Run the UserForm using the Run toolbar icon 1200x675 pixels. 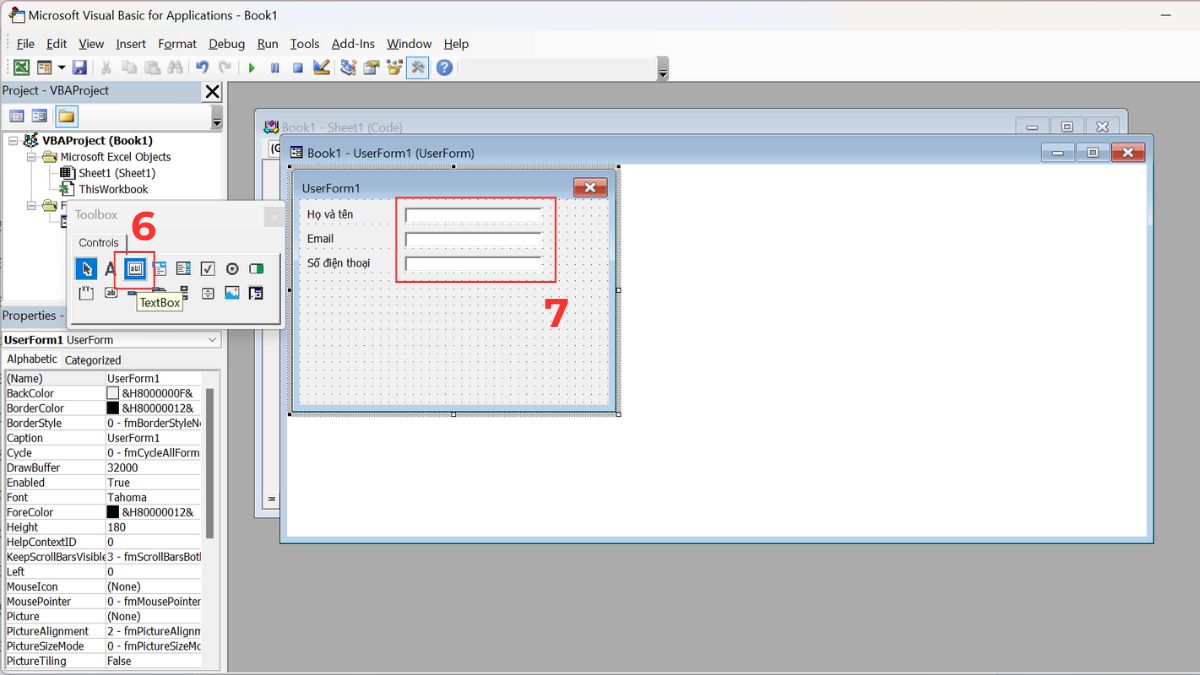252,67
